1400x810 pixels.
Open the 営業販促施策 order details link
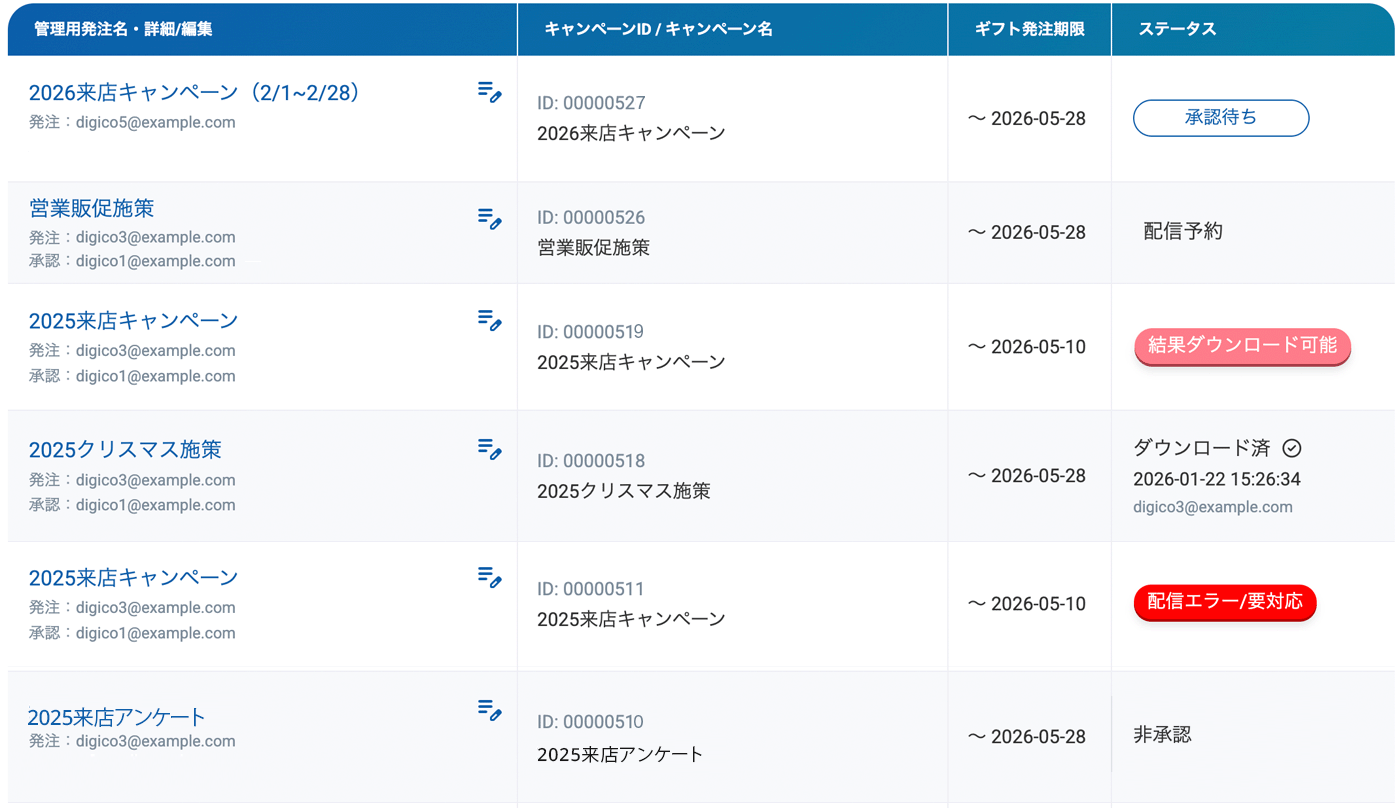click(91, 209)
